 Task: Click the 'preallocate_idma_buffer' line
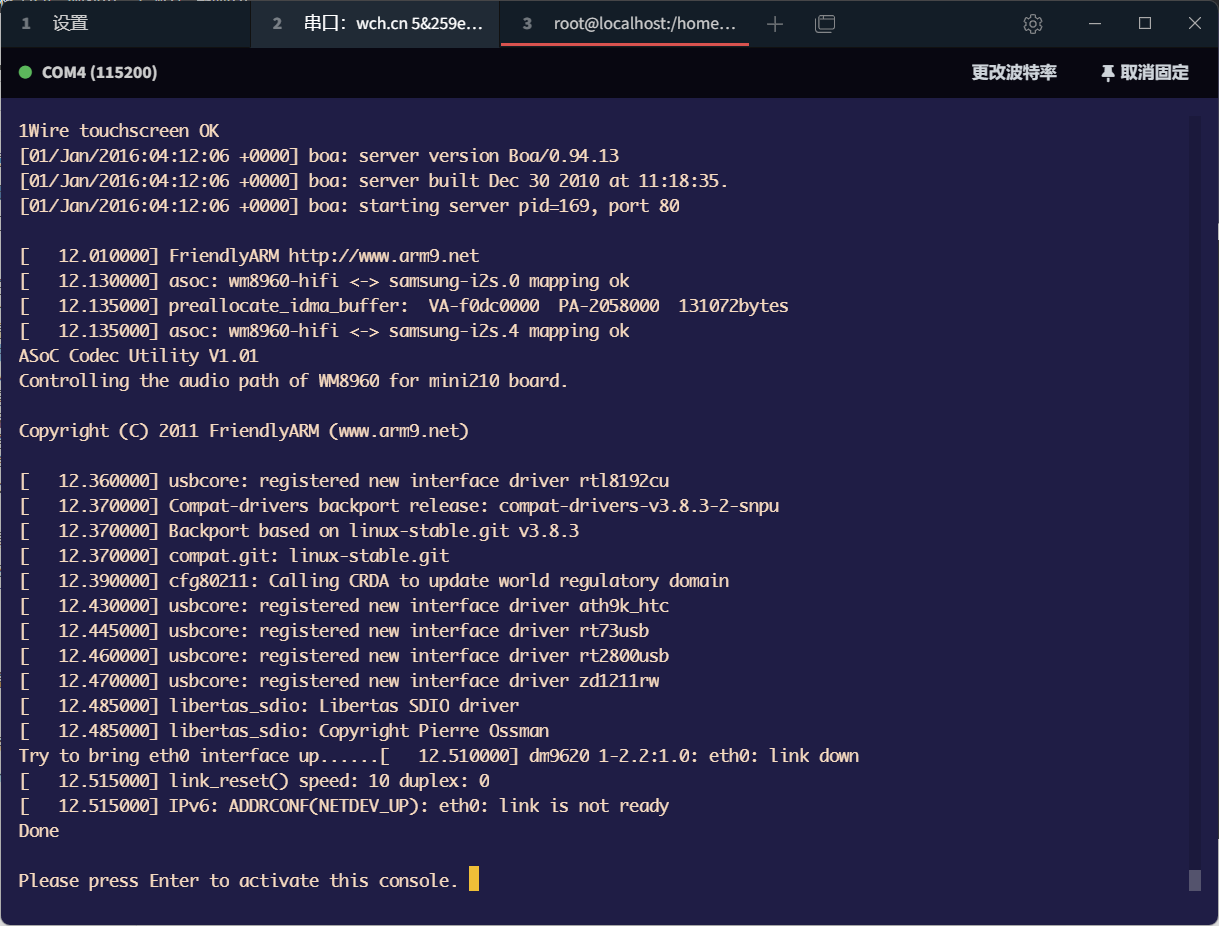point(404,306)
